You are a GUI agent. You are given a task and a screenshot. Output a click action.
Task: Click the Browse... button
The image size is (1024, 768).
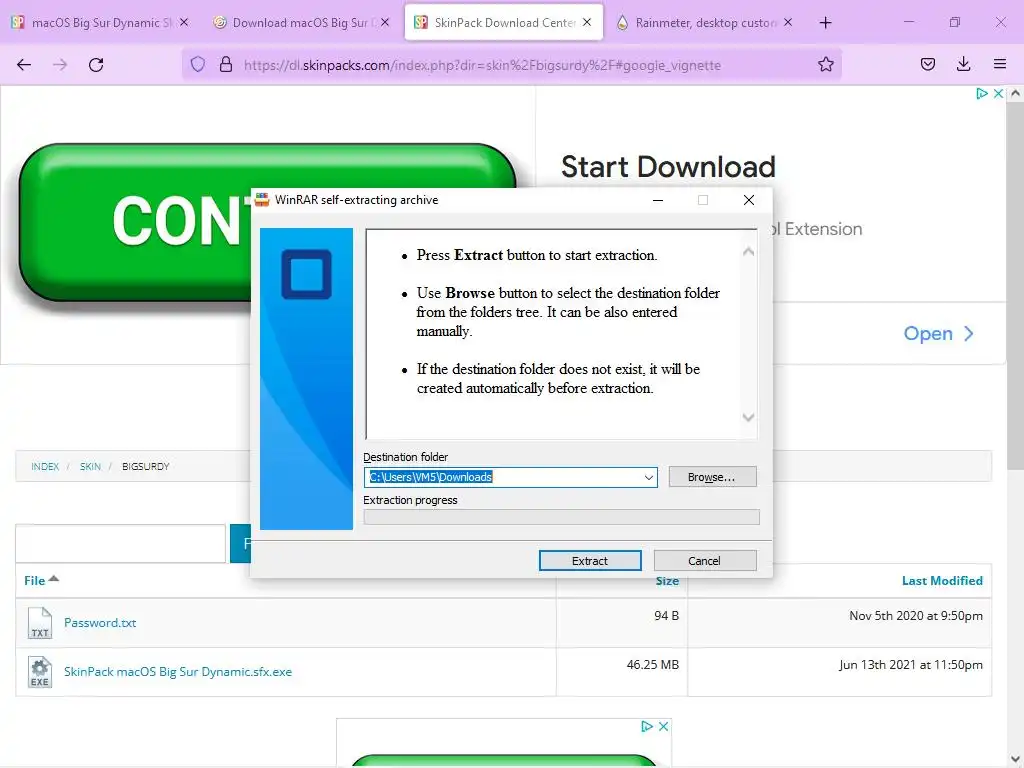[712, 477]
